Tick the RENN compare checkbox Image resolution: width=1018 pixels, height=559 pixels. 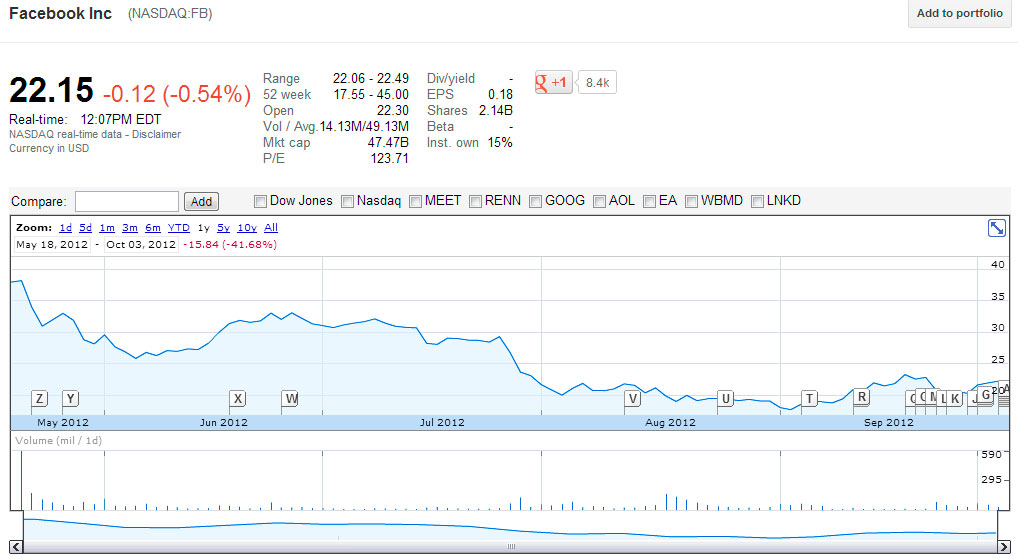475,201
